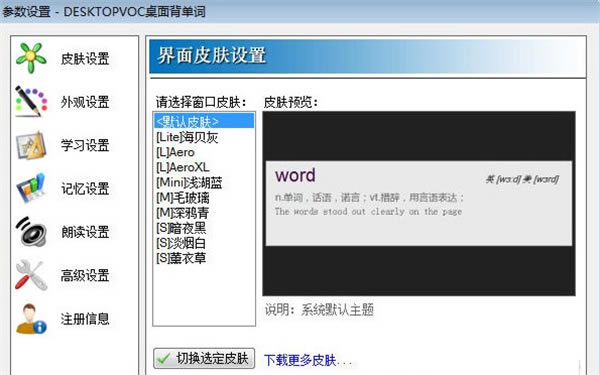Click the green flower skin settings icon
The width and height of the screenshot is (600, 375).
pos(31,58)
